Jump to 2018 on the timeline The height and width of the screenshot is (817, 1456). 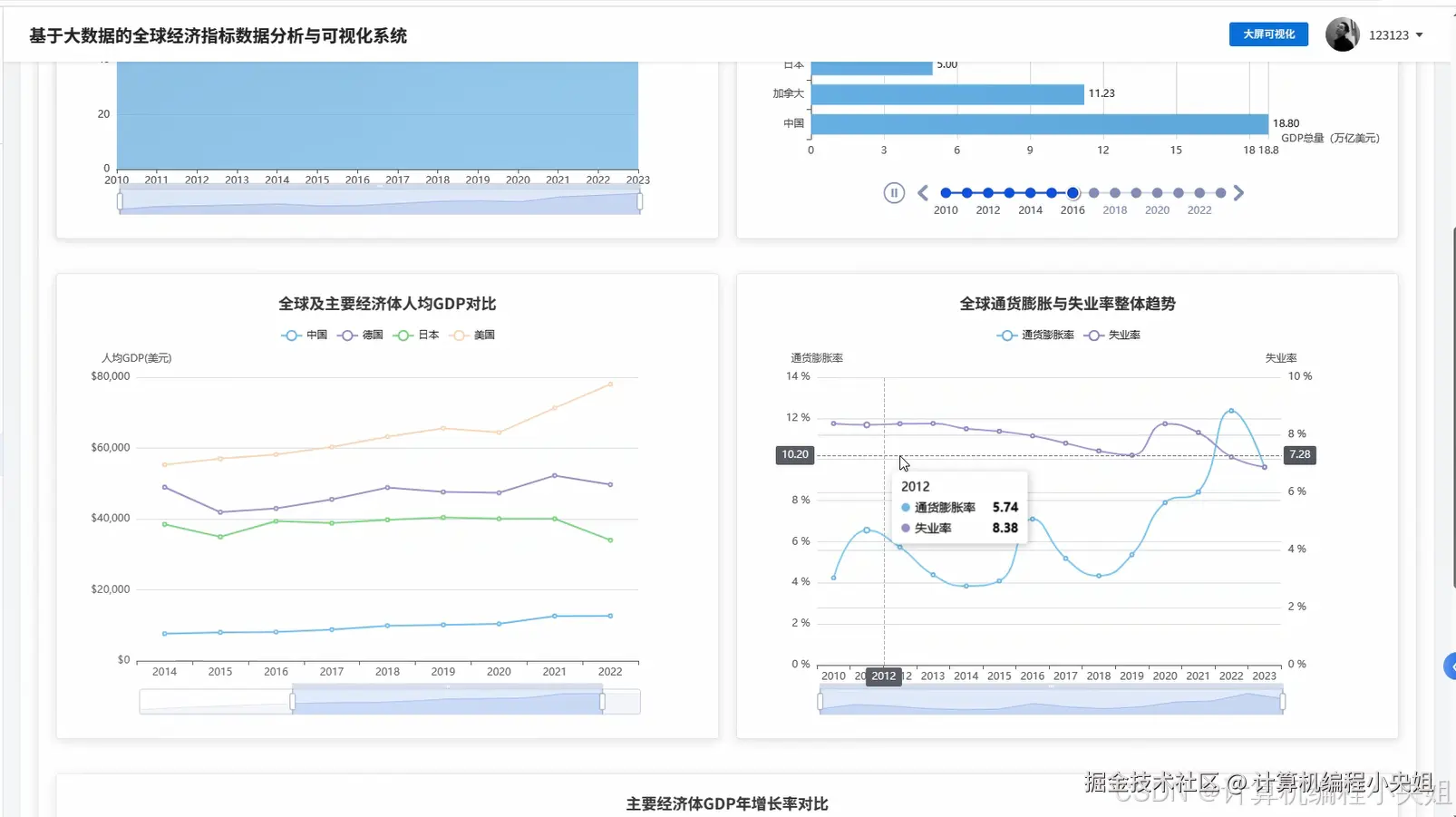tap(1115, 193)
